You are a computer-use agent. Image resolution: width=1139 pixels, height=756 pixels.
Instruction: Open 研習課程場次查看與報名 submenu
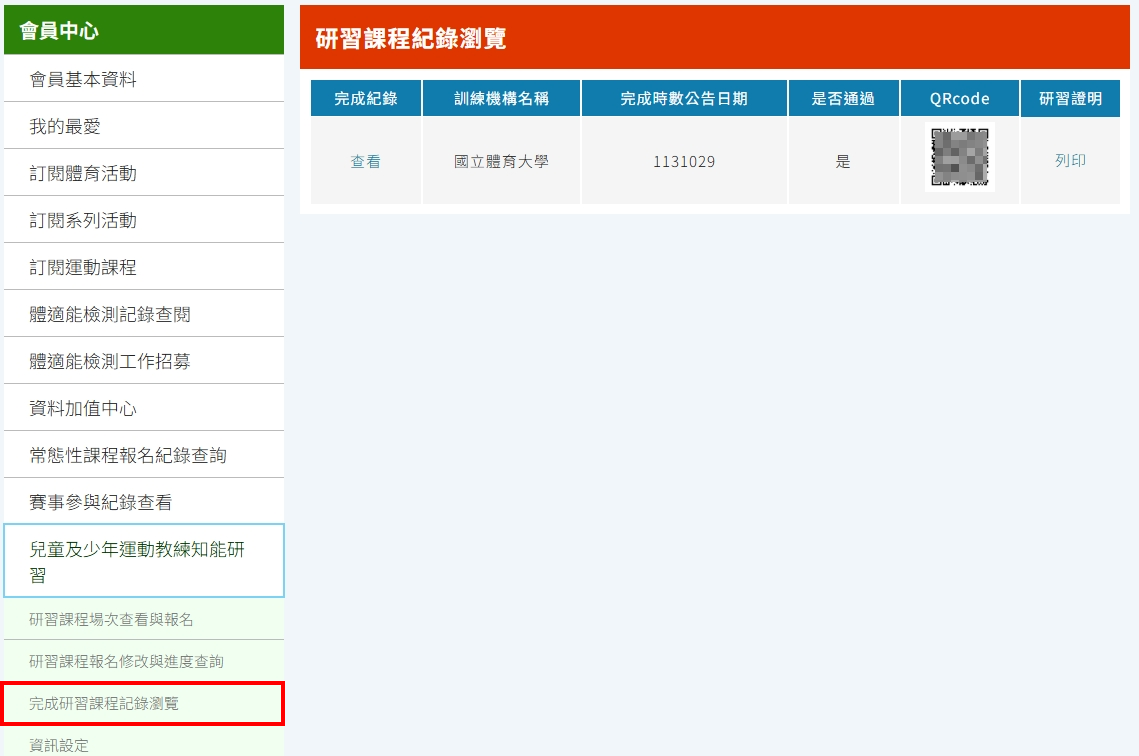coord(144,619)
